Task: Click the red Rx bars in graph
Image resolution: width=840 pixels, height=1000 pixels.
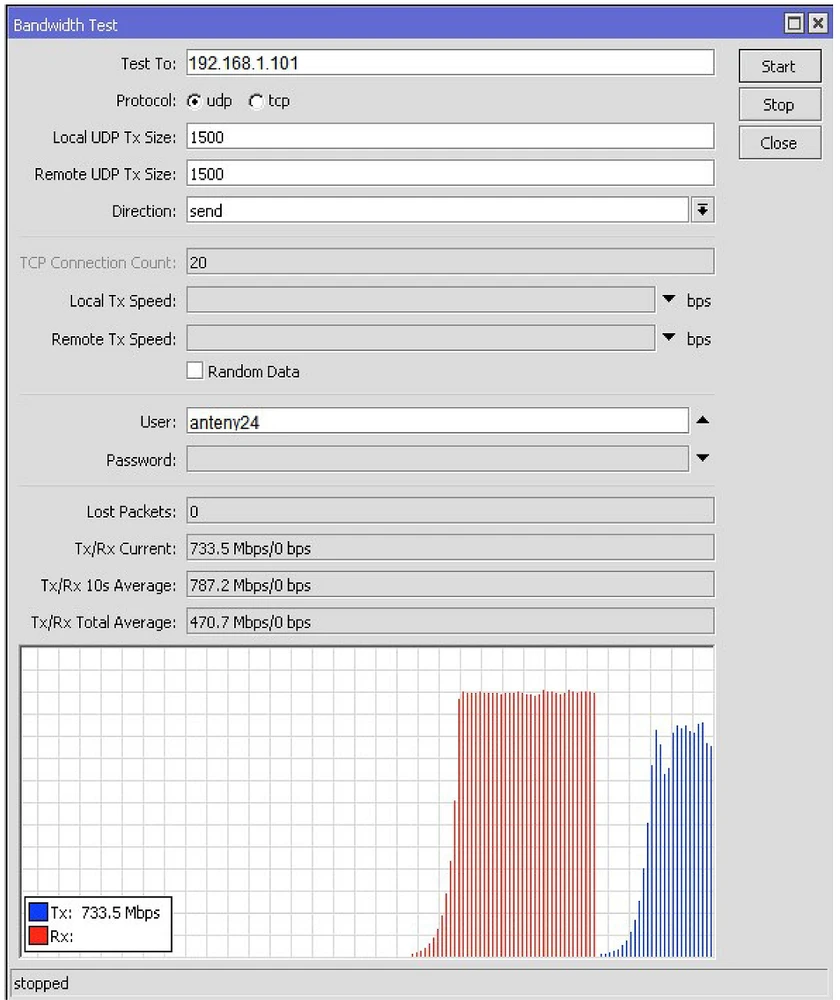Action: pos(525,820)
